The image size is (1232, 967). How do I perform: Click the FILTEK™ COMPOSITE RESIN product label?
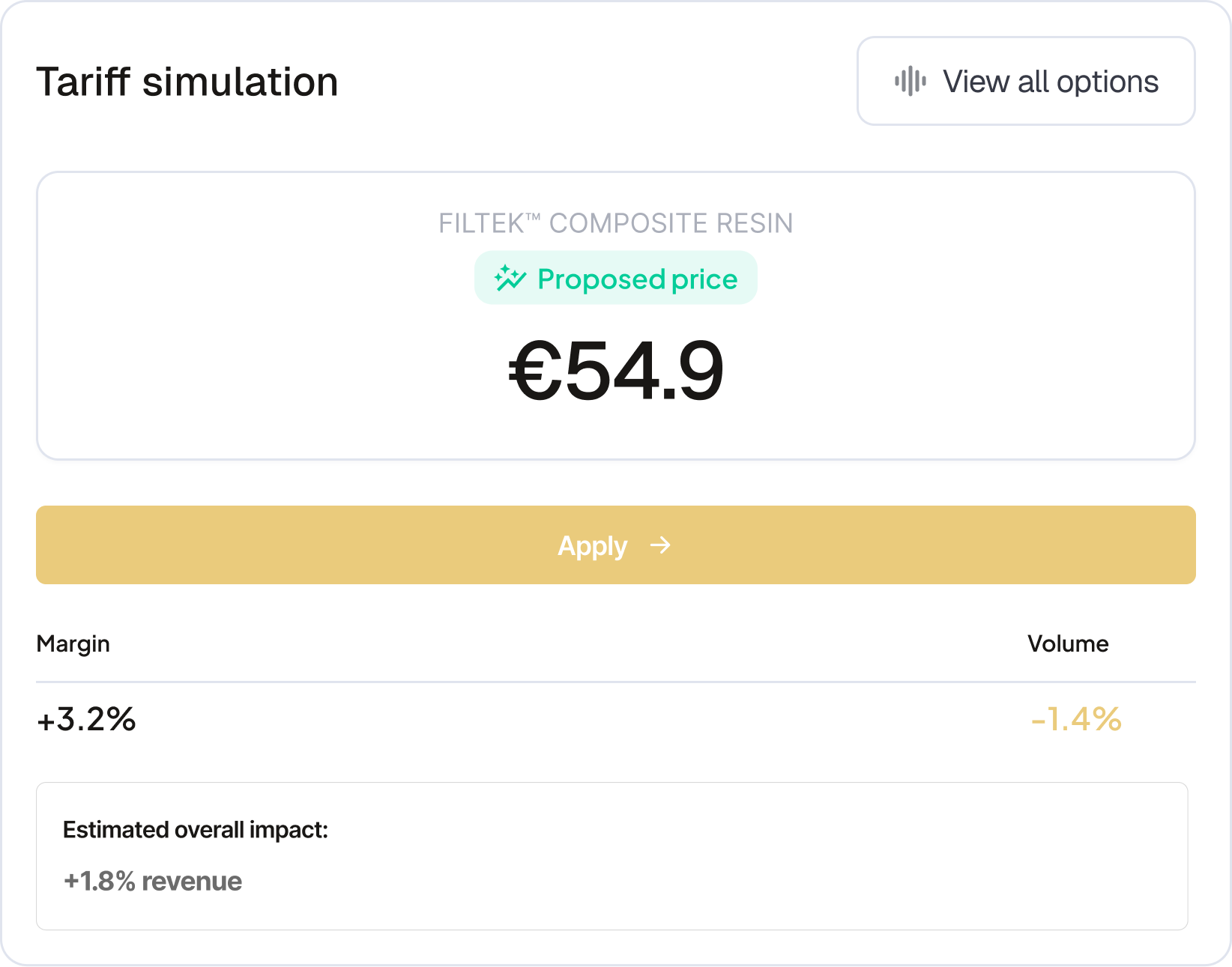coord(615,223)
